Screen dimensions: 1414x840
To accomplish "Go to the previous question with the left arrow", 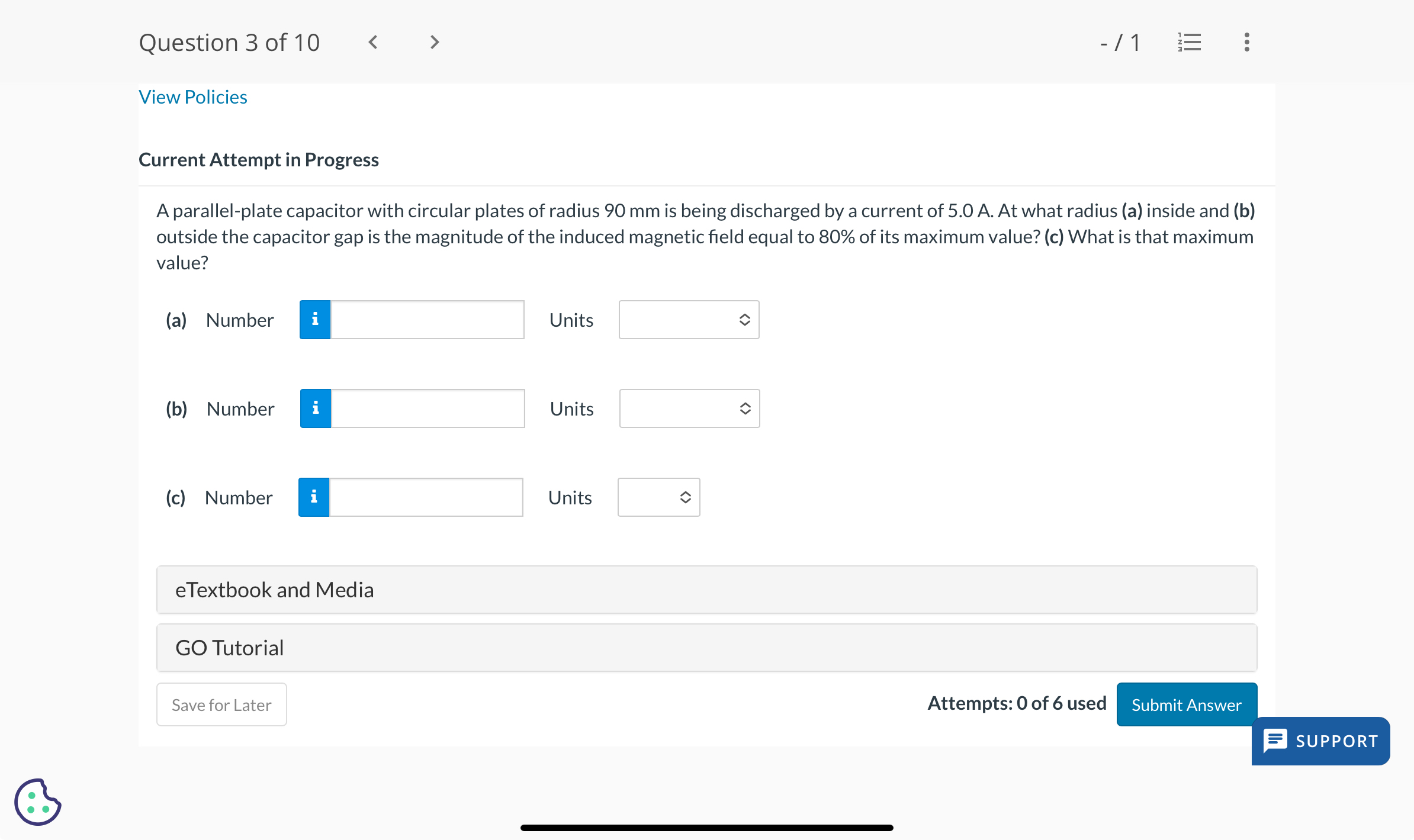I will tap(372, 42).
